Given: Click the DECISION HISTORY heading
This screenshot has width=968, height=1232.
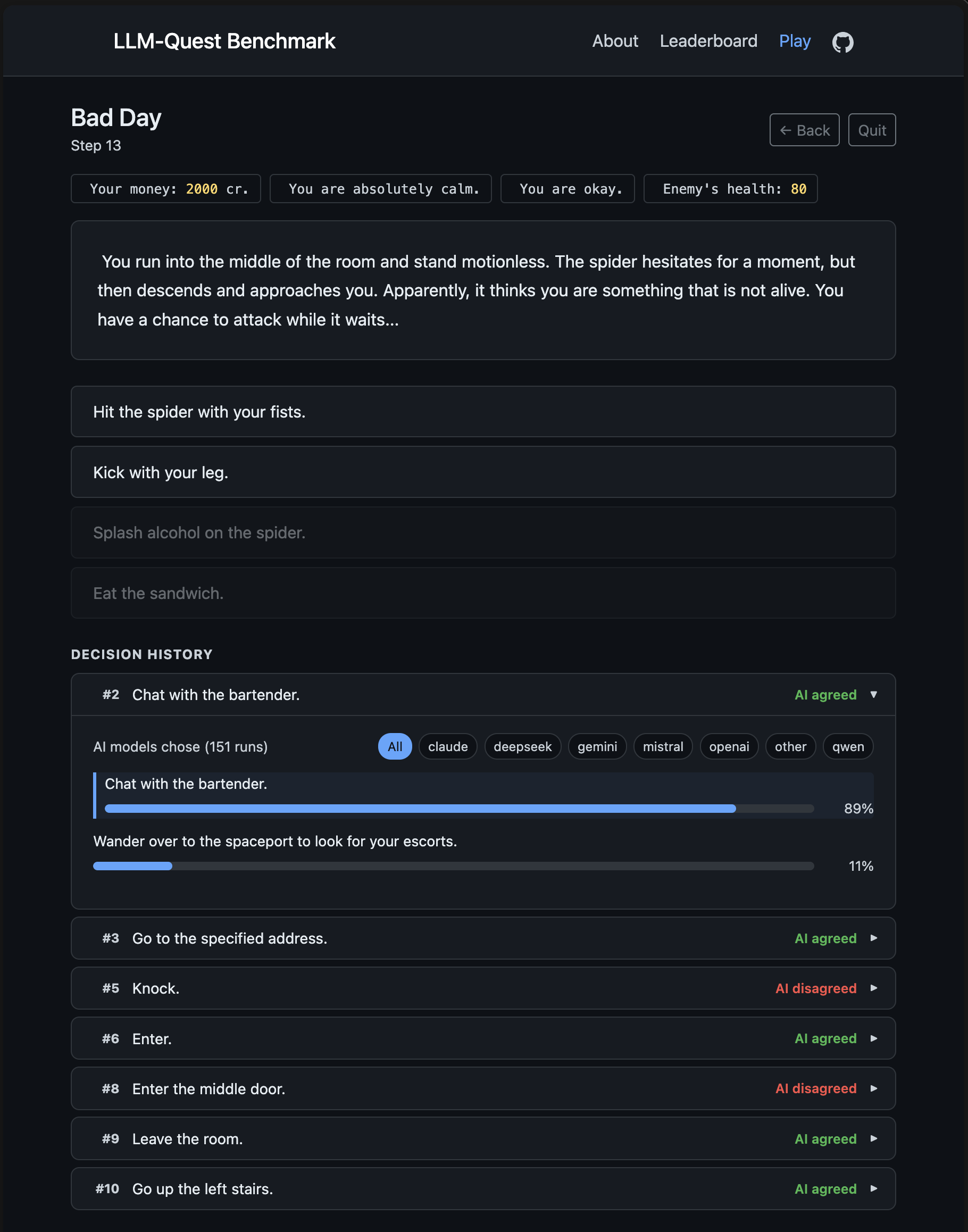Looking at the screenshot, I should pyautogui.click(x=141, y=654).
